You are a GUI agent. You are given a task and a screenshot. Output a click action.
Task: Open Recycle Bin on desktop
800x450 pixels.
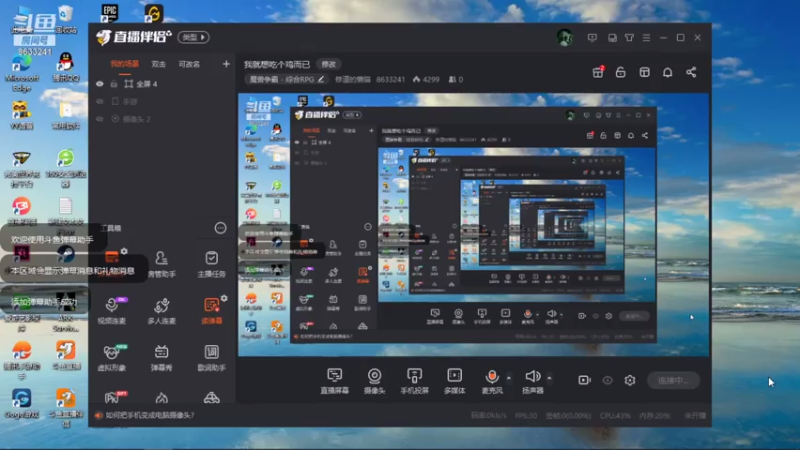(66, 19)
